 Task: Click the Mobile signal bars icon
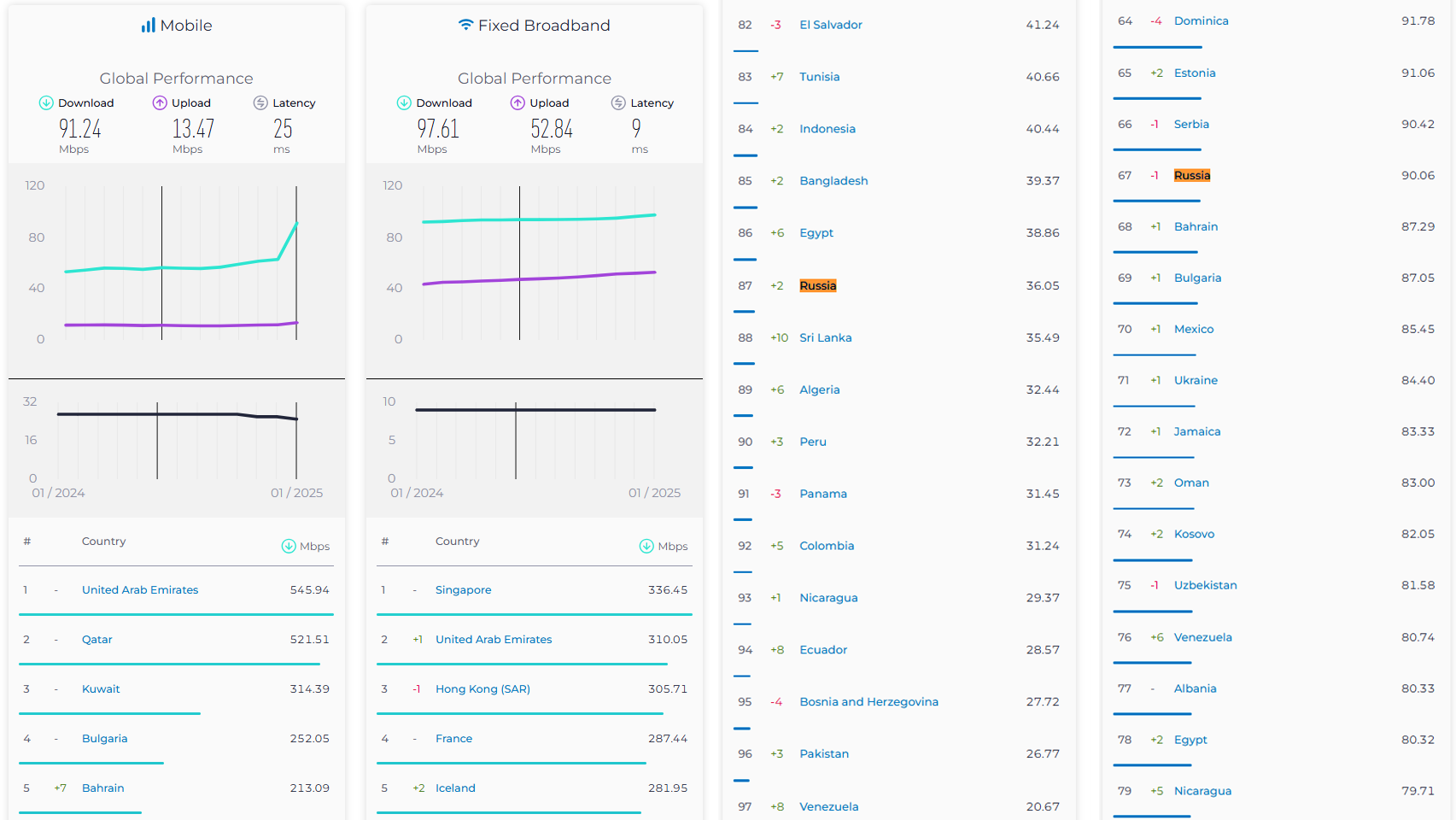pyautogui.click(x=149, y=26)
